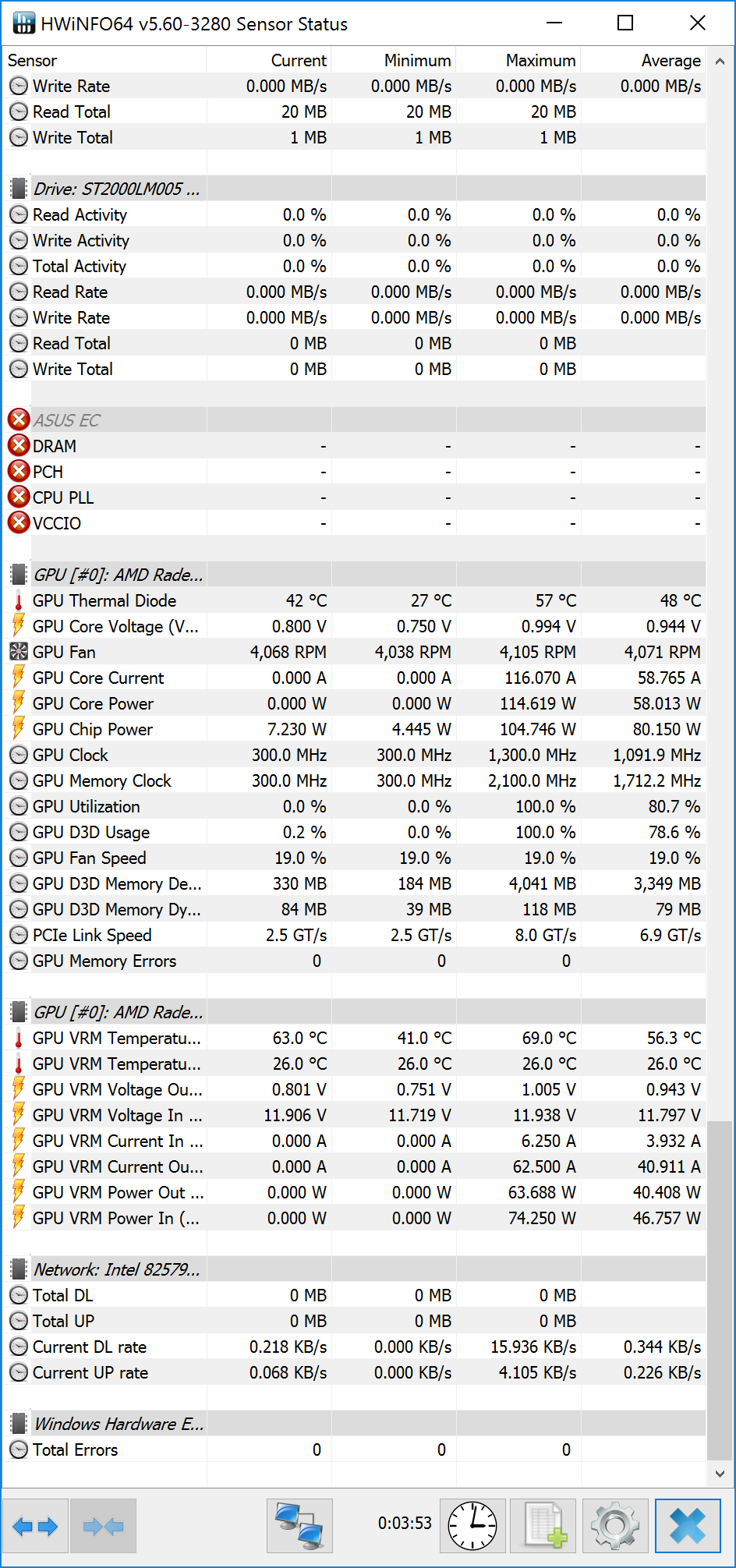
Task: Click the scrollbar up arrow
Action: point(720,61)
